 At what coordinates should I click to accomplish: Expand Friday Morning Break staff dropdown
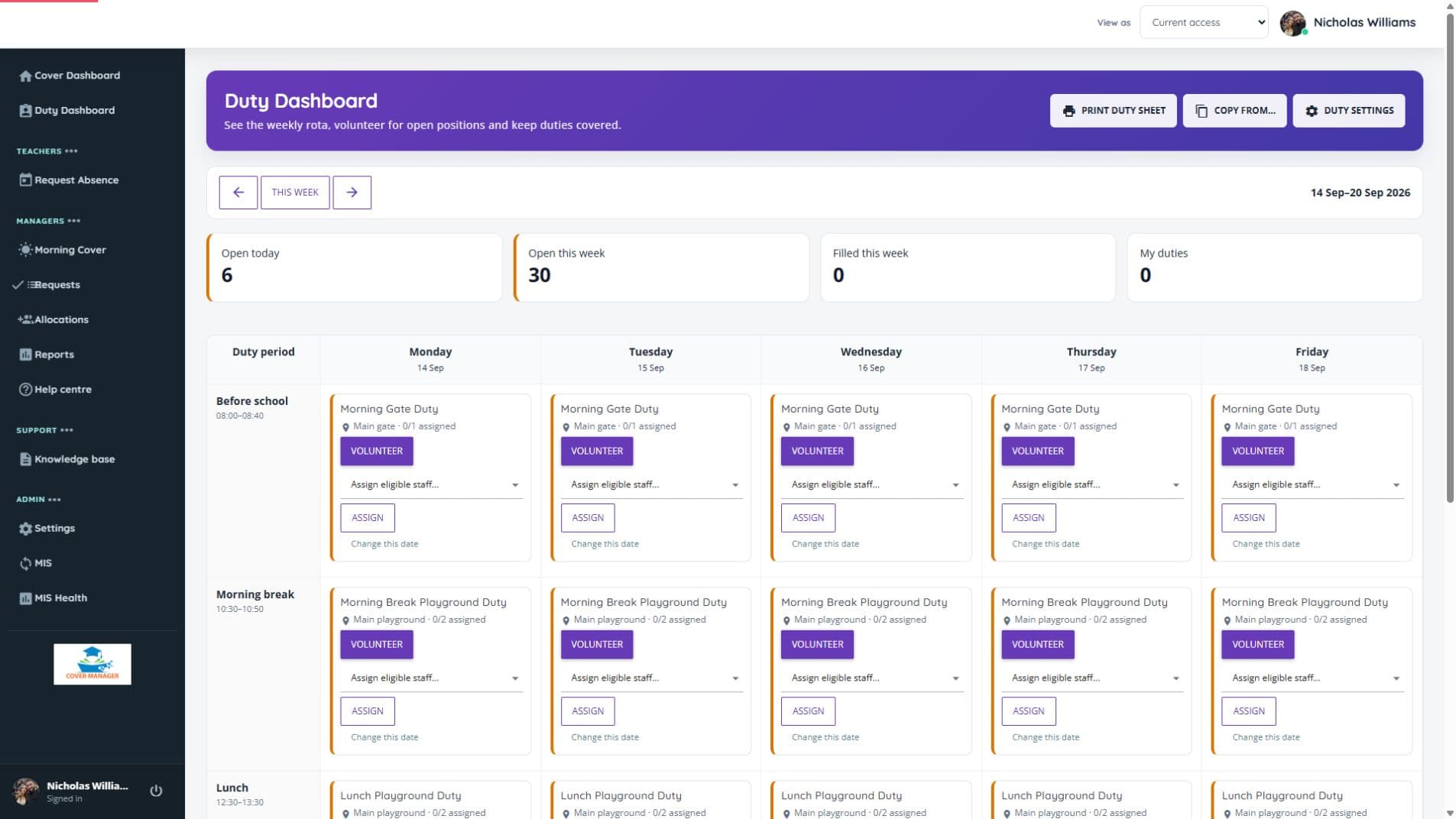pos(1312,678)
